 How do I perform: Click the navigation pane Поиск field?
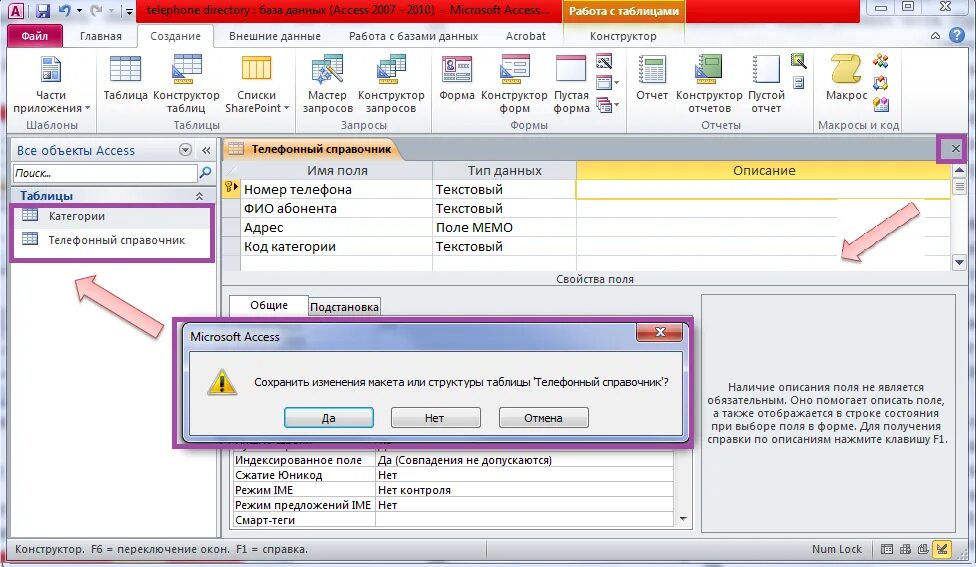(105, 173)
